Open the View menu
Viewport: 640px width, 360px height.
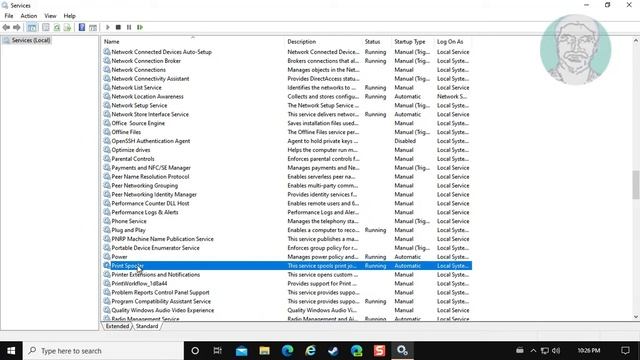(x=50, y=16)
